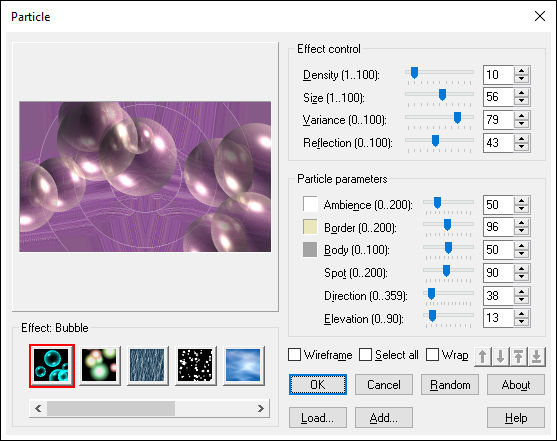The width and height of the screenshot is (557, 441).
Task: Increase Density value with up spinner
Action: pos(521,70)
